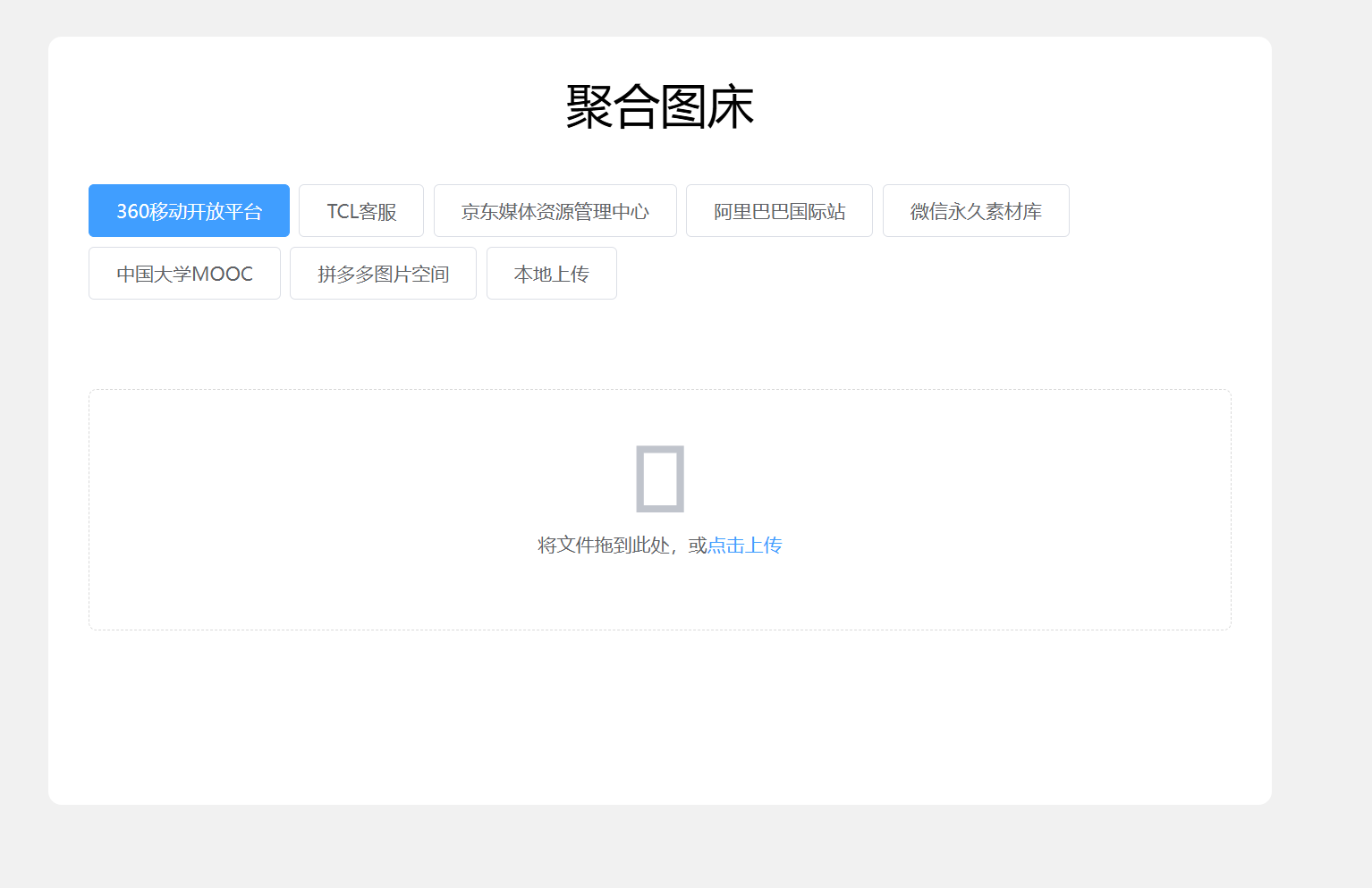
Task: Choose 阿里巴巴国际站 as the image host
Action: point(778,210)
